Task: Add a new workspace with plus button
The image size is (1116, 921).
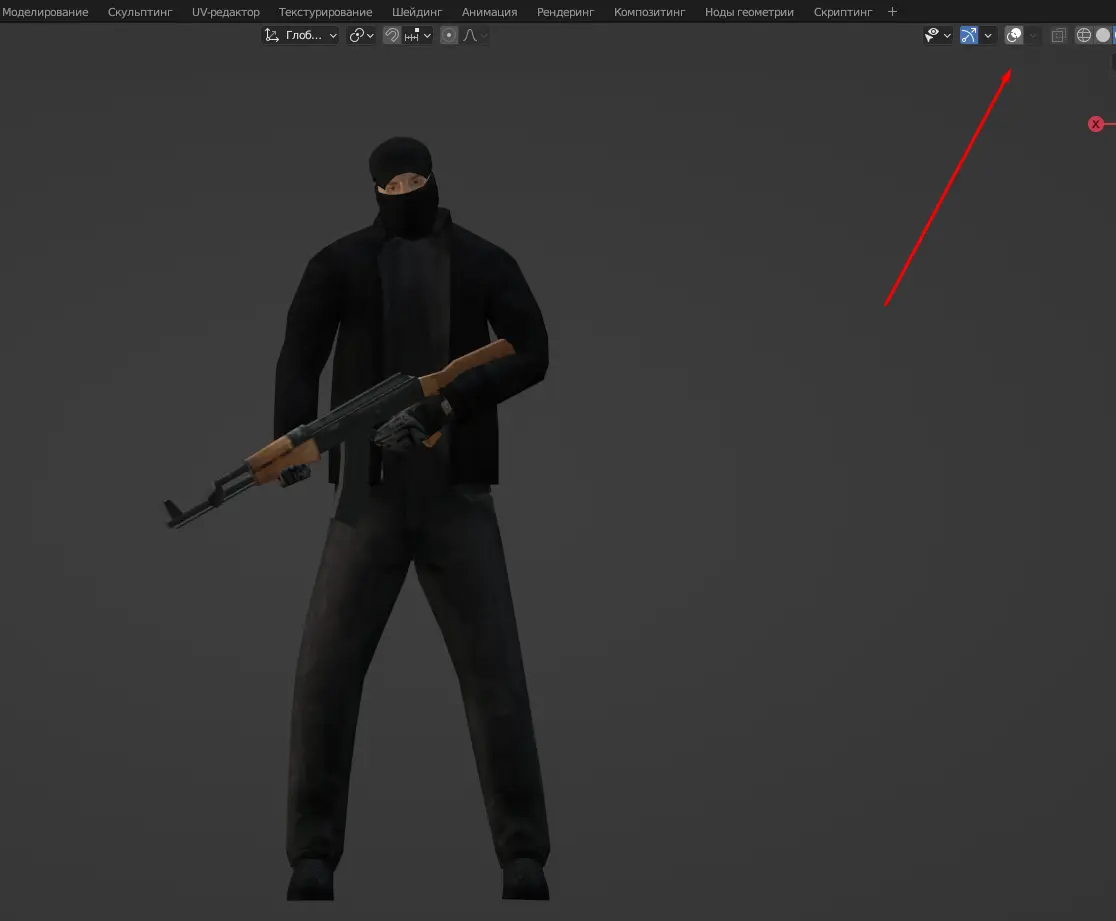Action: tap(893, 12)
